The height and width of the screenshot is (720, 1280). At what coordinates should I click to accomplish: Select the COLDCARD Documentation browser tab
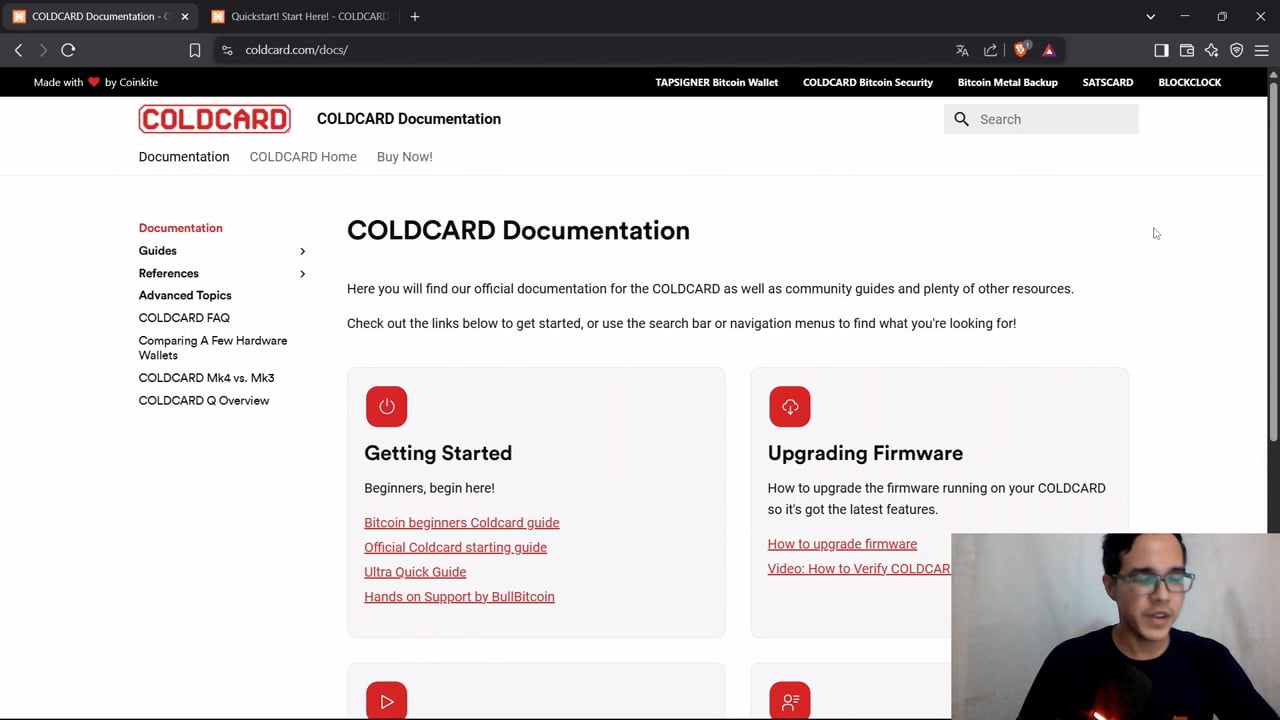(x=100, y=16)
